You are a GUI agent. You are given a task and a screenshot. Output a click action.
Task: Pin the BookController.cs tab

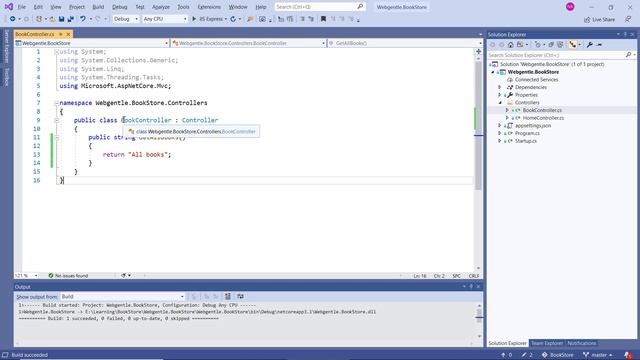pos(61,34)
